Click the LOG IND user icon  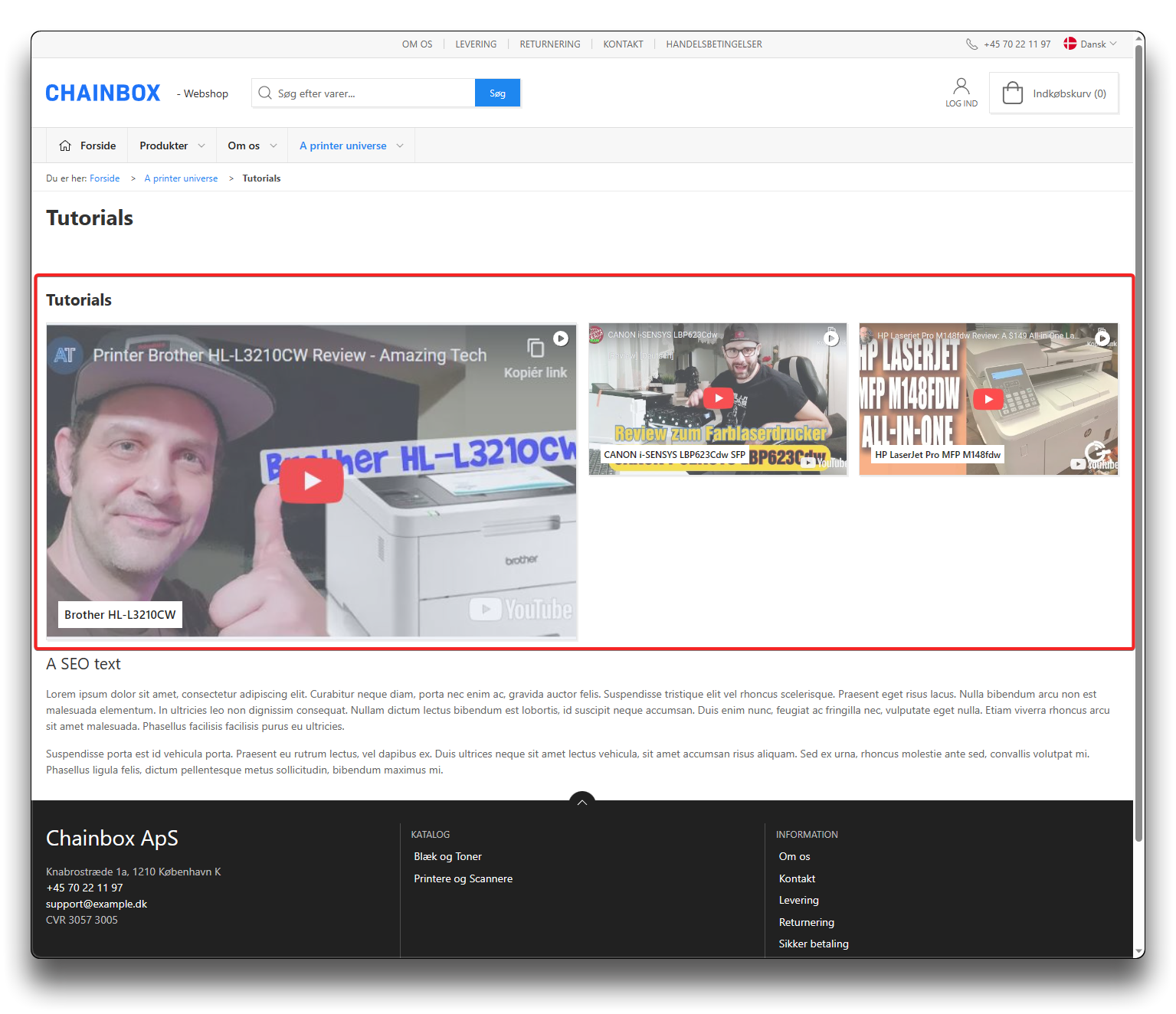(961, 86)
